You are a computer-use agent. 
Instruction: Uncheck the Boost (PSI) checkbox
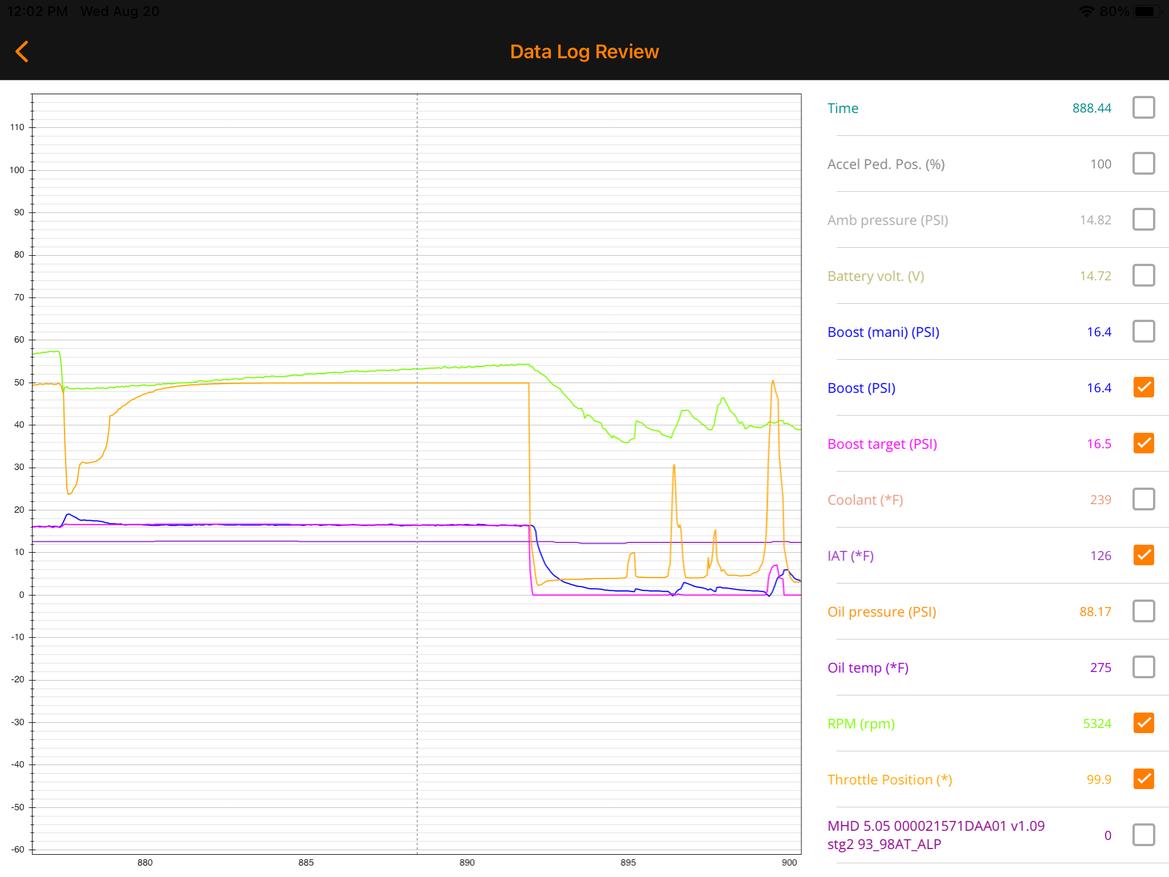[1143, 387]
